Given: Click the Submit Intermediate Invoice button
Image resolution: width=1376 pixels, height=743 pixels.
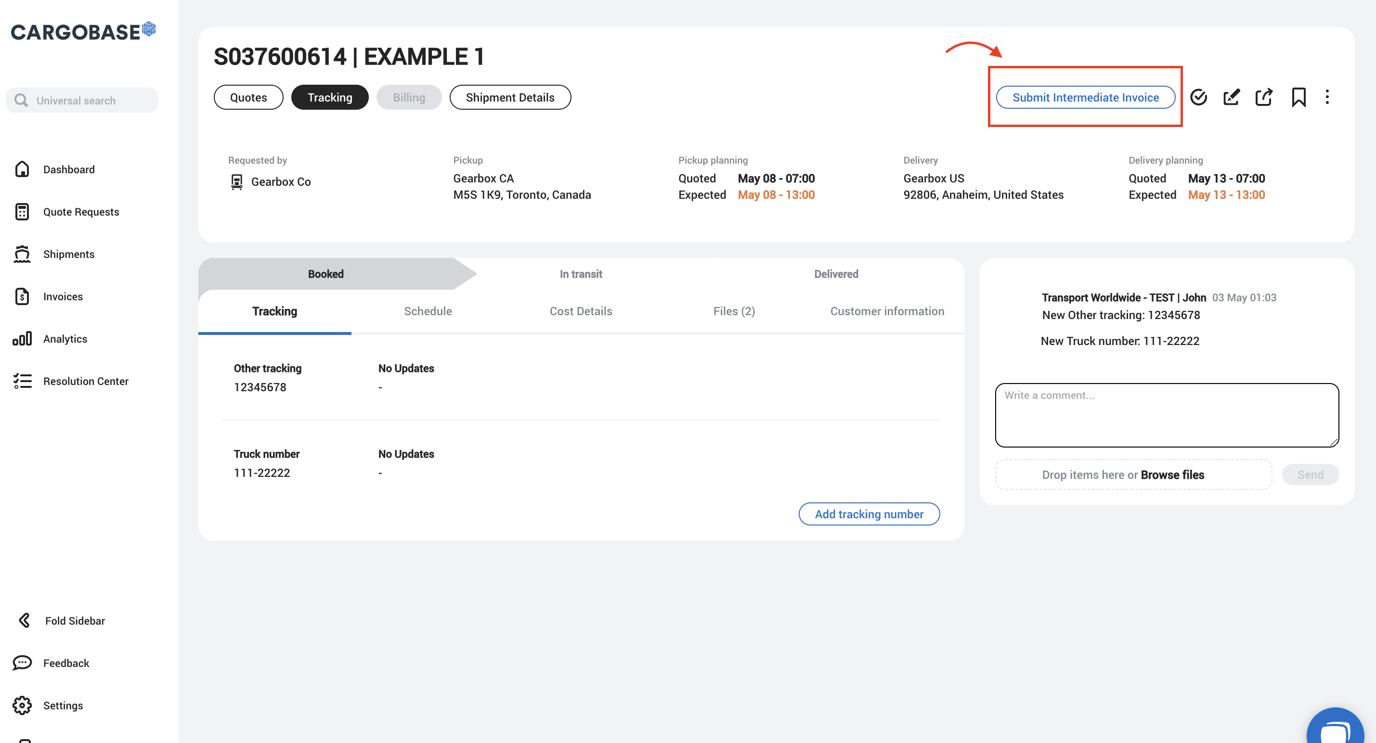Looking at the screenshot, I should (x=1085, y=96).
